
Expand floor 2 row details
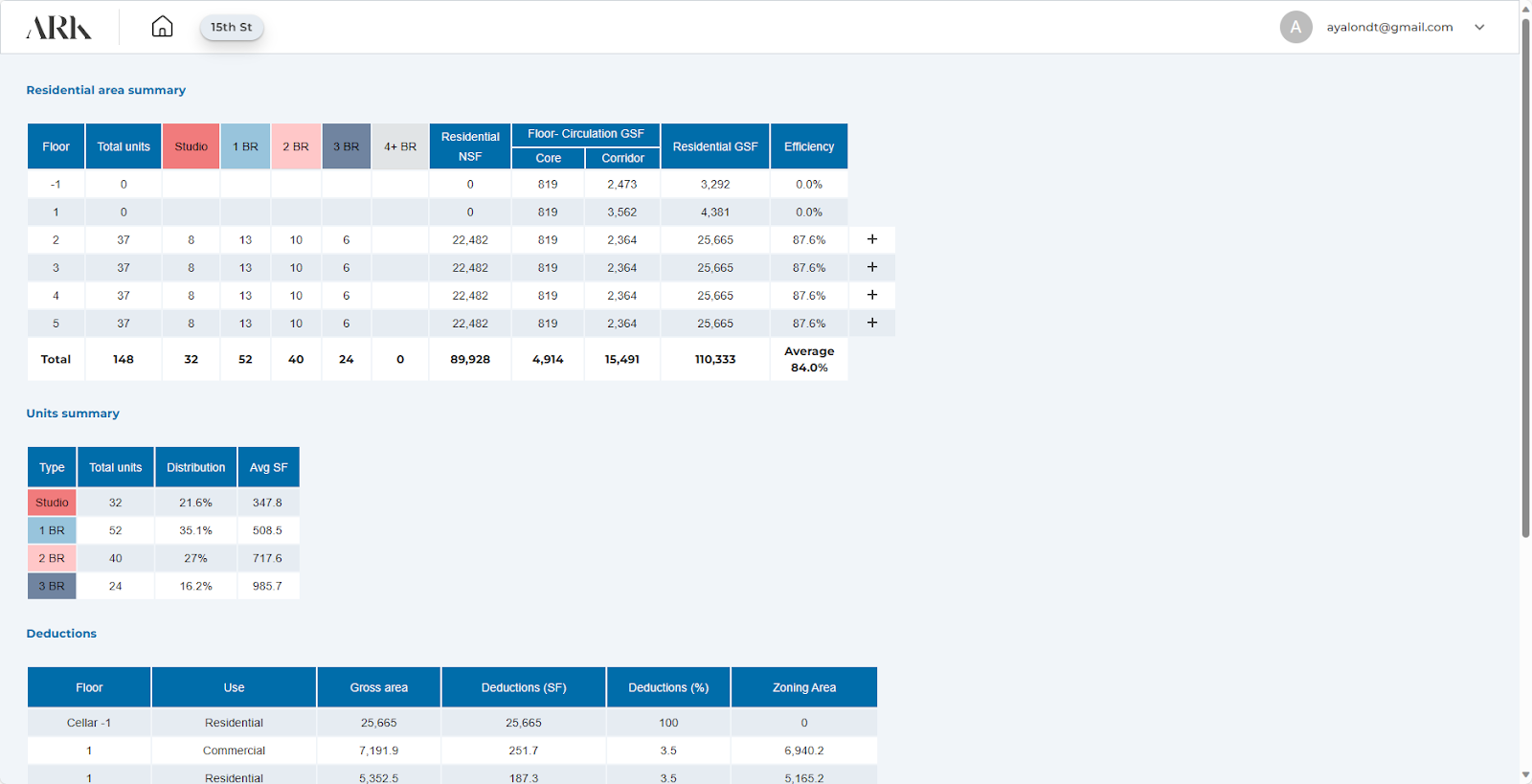(871, 239)
